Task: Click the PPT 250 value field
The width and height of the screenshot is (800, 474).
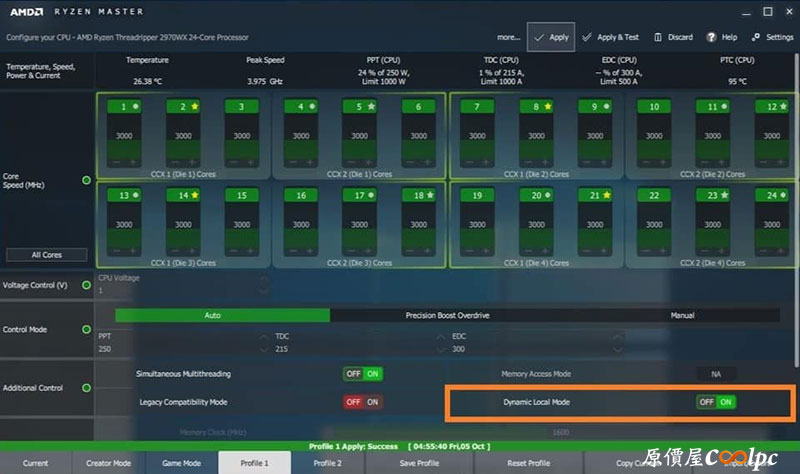Action: click(x=105, y=349)
